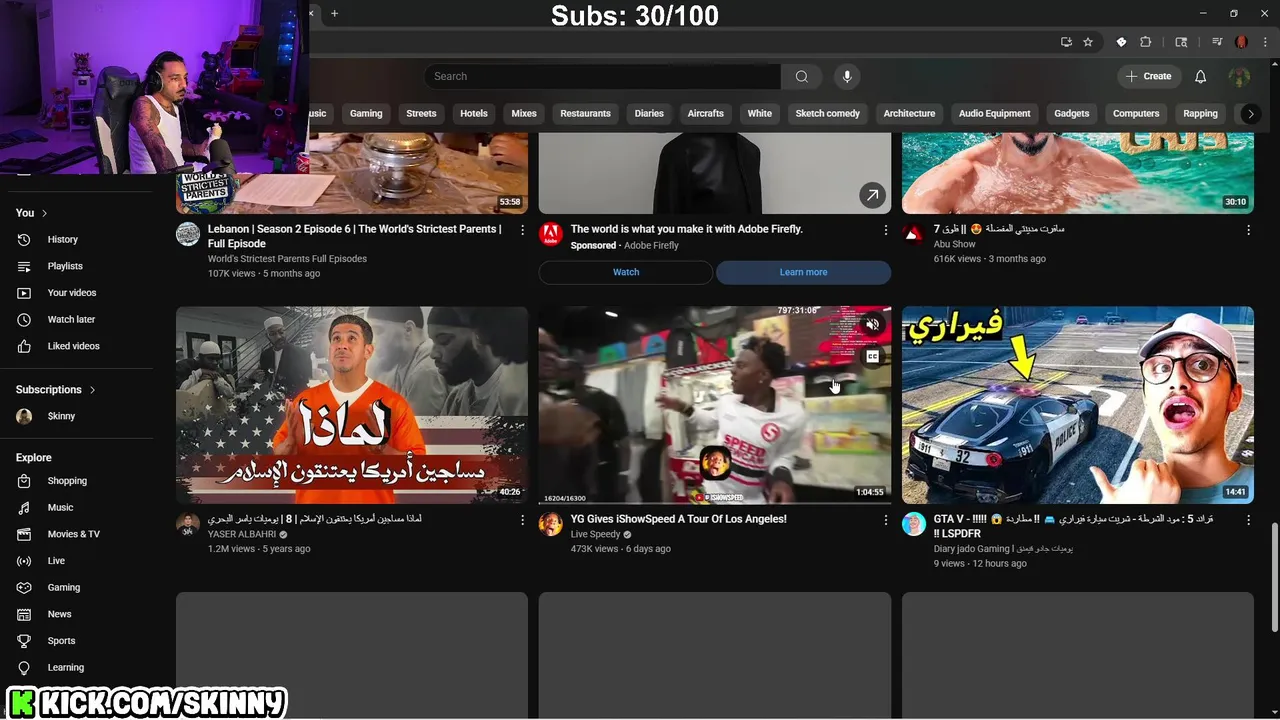Open World's Strictest Parents Full Episodes channel
Screen dimensions: 1280x720
point(287,259)
